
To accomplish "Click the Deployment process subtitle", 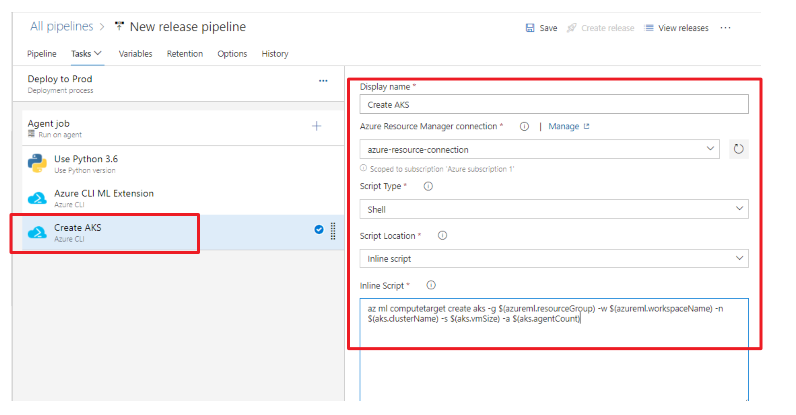I will click(60, 90).
